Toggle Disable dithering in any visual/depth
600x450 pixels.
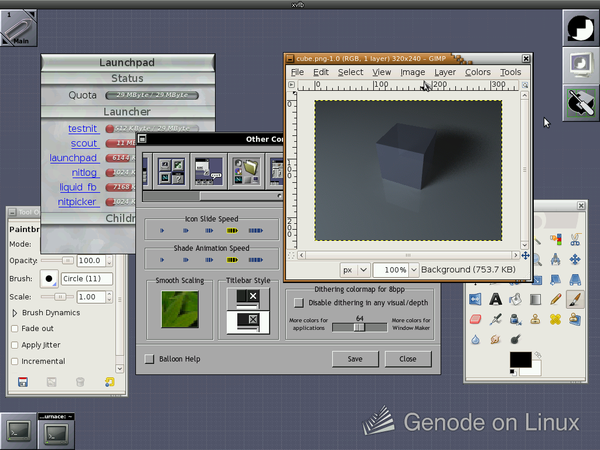[298, 303]
